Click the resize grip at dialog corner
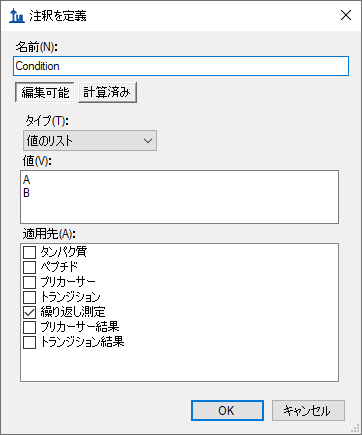362x435 pixels. click(x=355, y=428)
